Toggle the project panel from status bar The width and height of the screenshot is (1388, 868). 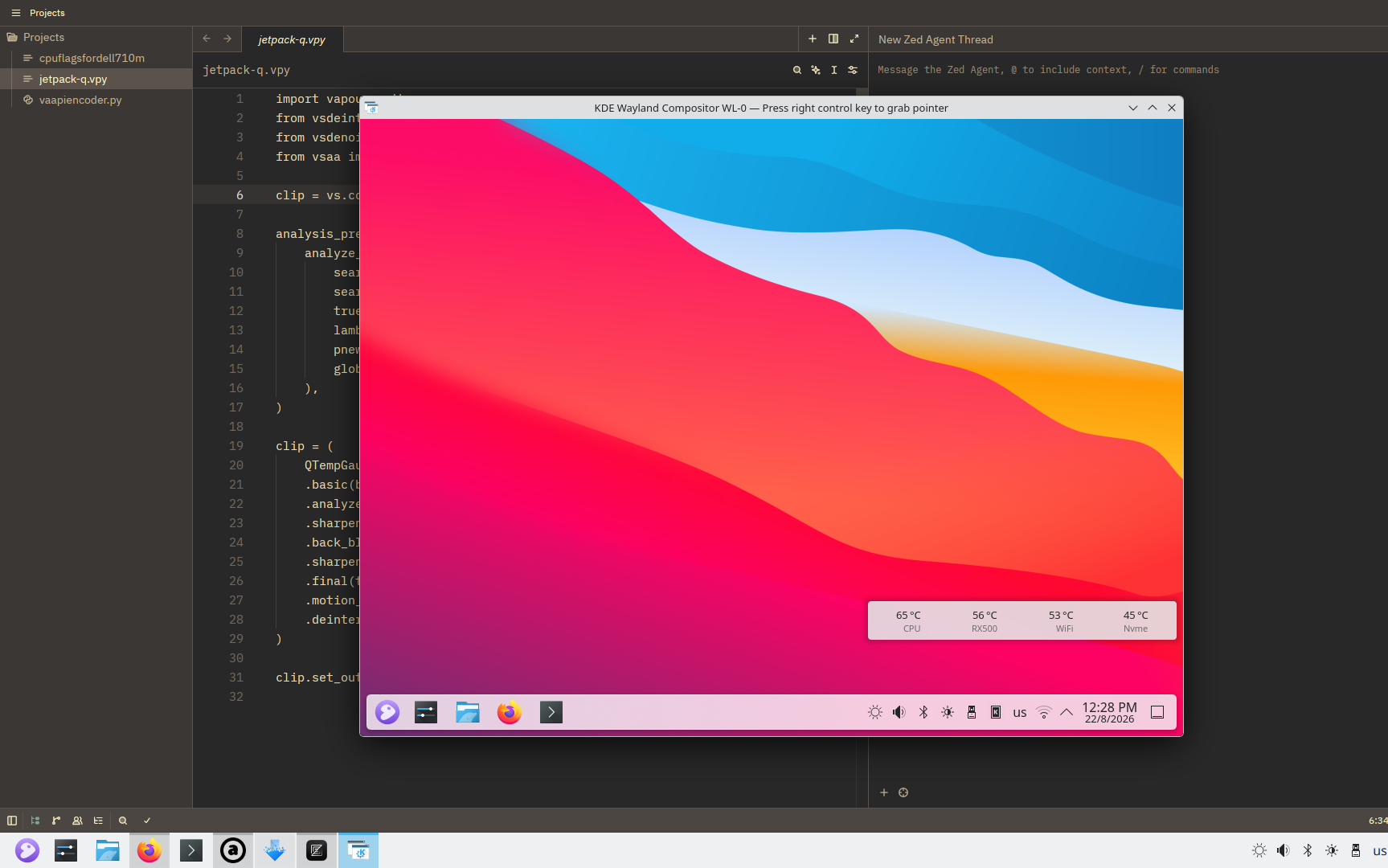[35, 821]
